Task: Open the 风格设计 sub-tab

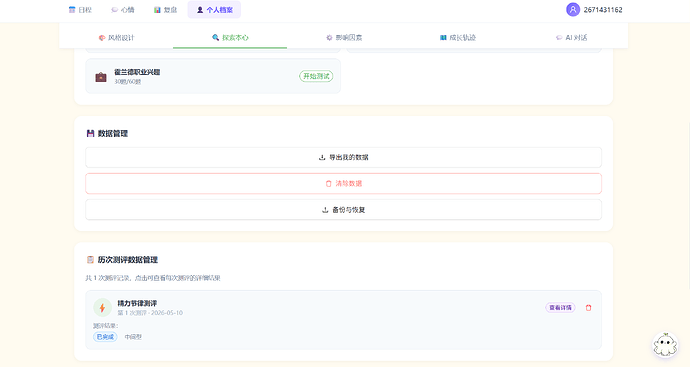Action: (117, 37)
